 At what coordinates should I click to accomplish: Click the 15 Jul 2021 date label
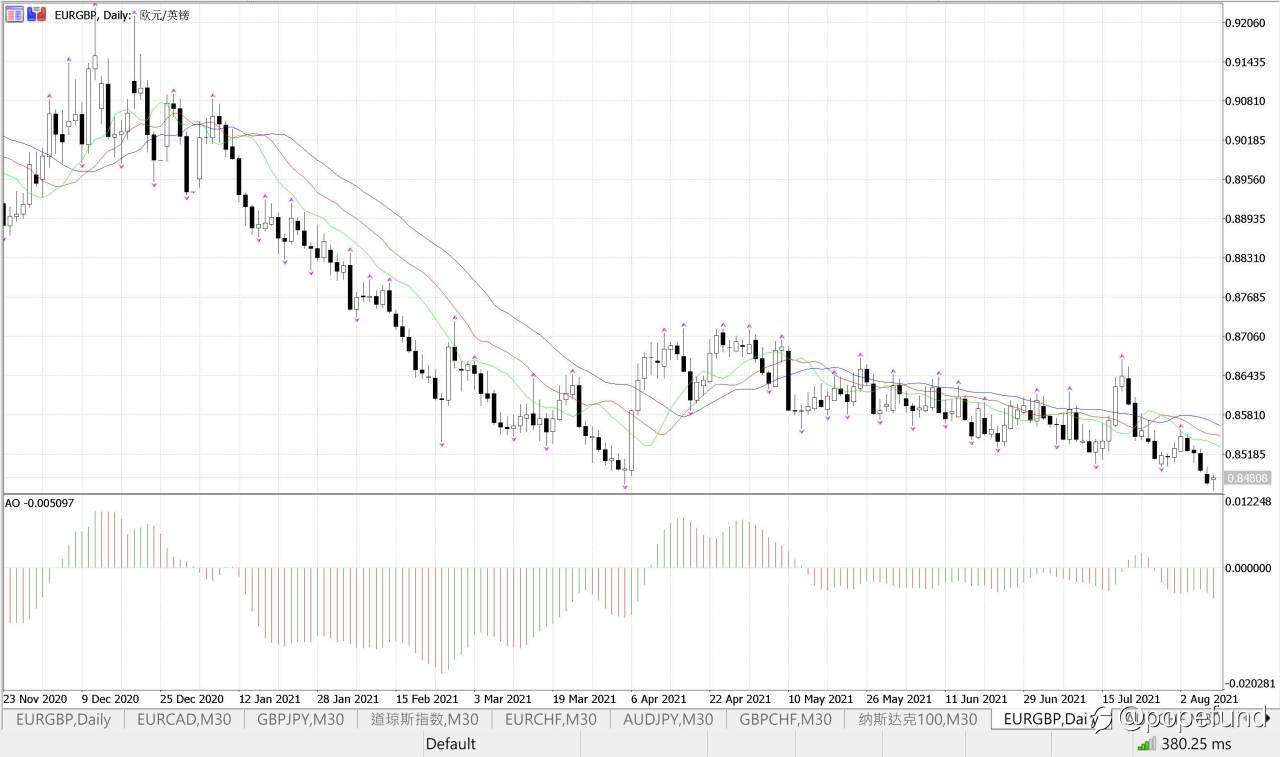tap(1131, 698)
